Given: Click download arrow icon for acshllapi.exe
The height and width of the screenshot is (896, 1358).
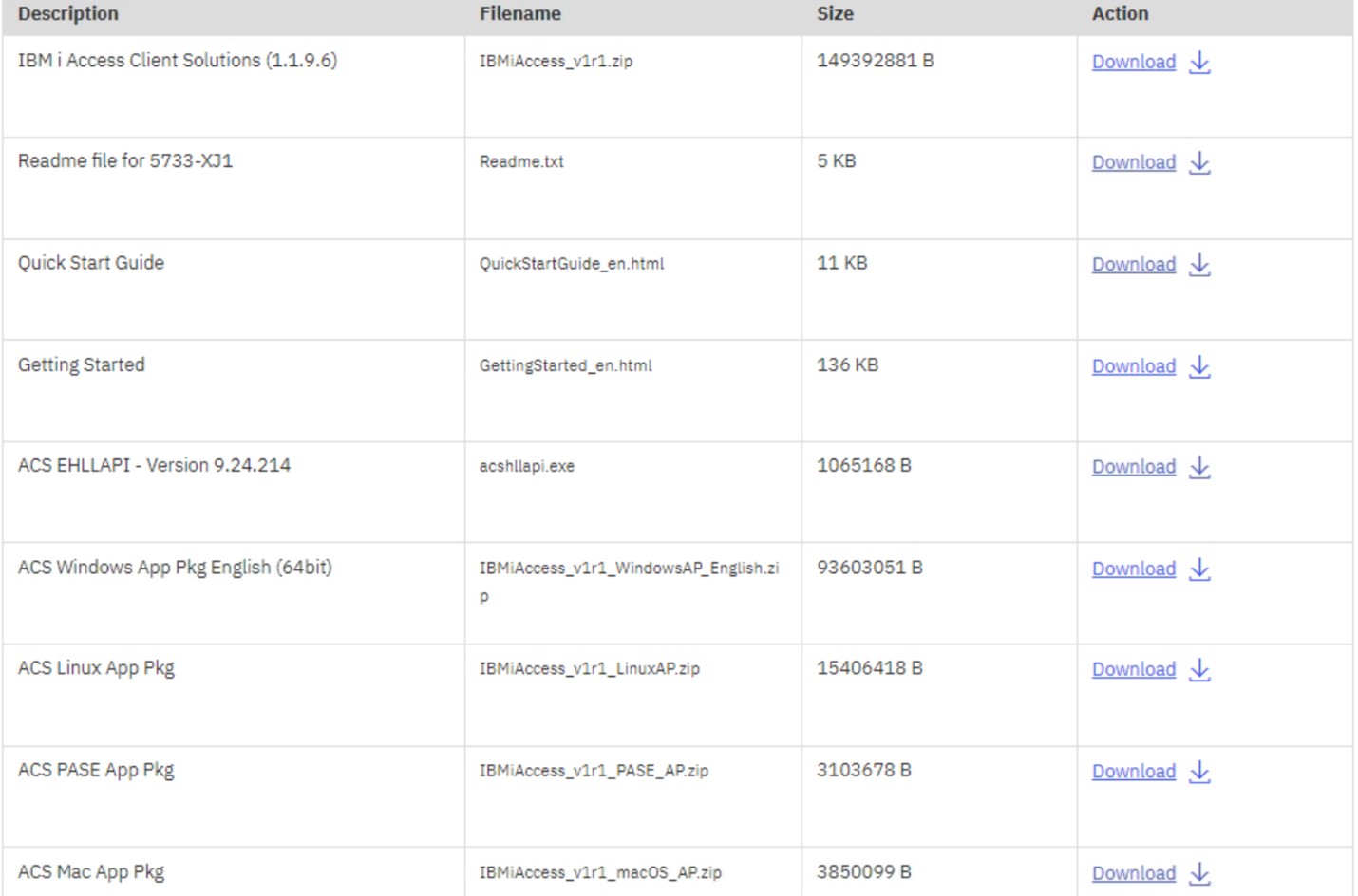Looking at the screenshot, I should point(1199,468).
